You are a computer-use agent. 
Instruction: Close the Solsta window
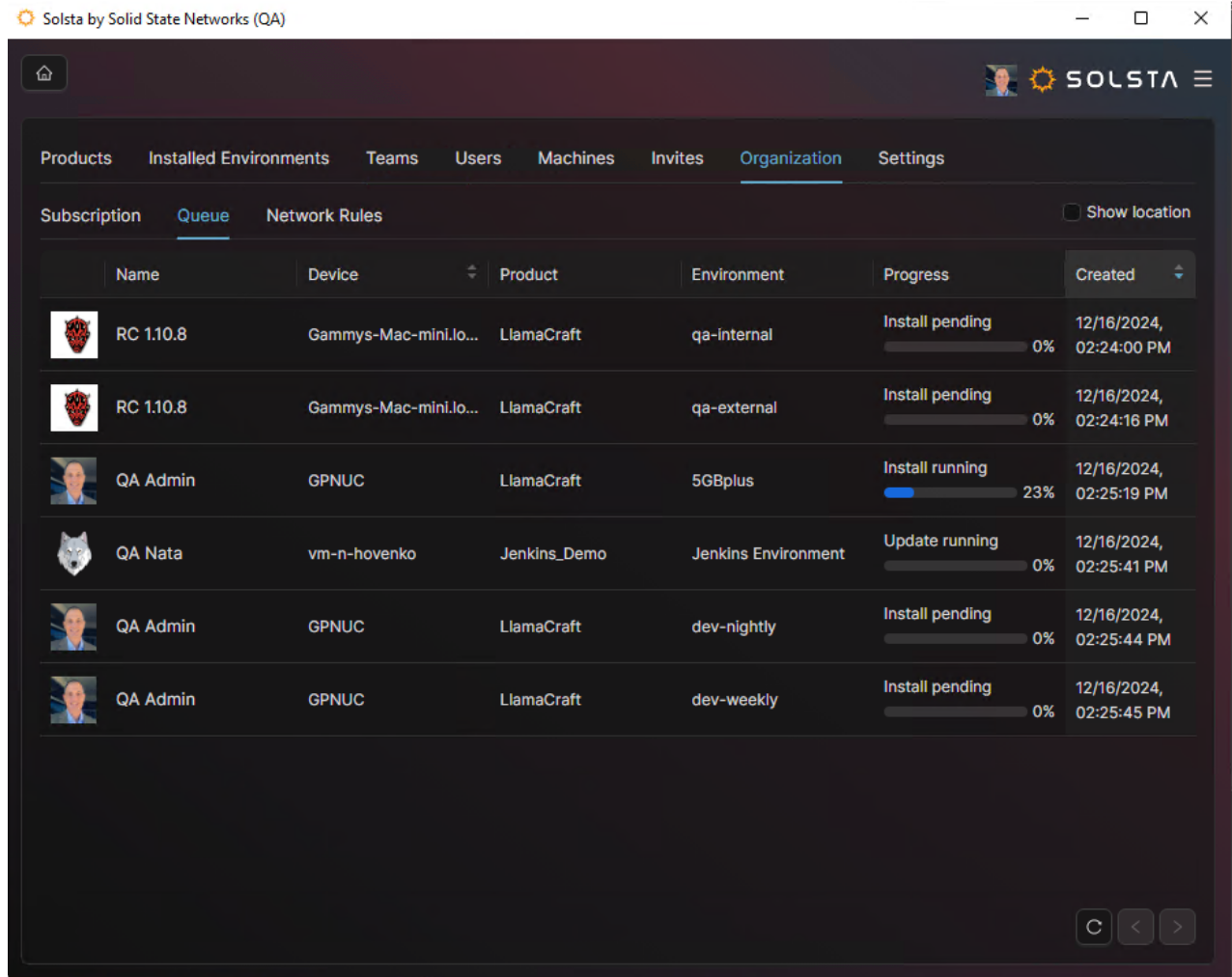tap(1201, 18)
